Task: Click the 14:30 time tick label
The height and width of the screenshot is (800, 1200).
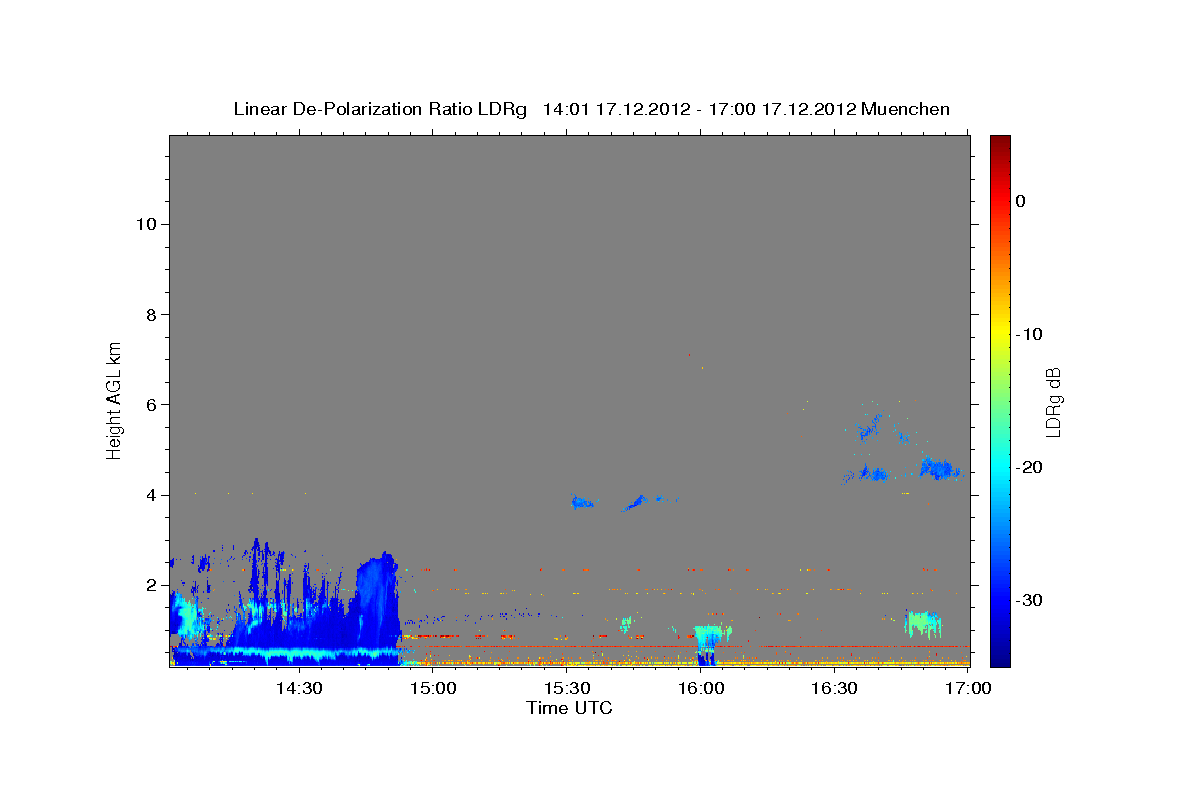Action: pos(298,688)
